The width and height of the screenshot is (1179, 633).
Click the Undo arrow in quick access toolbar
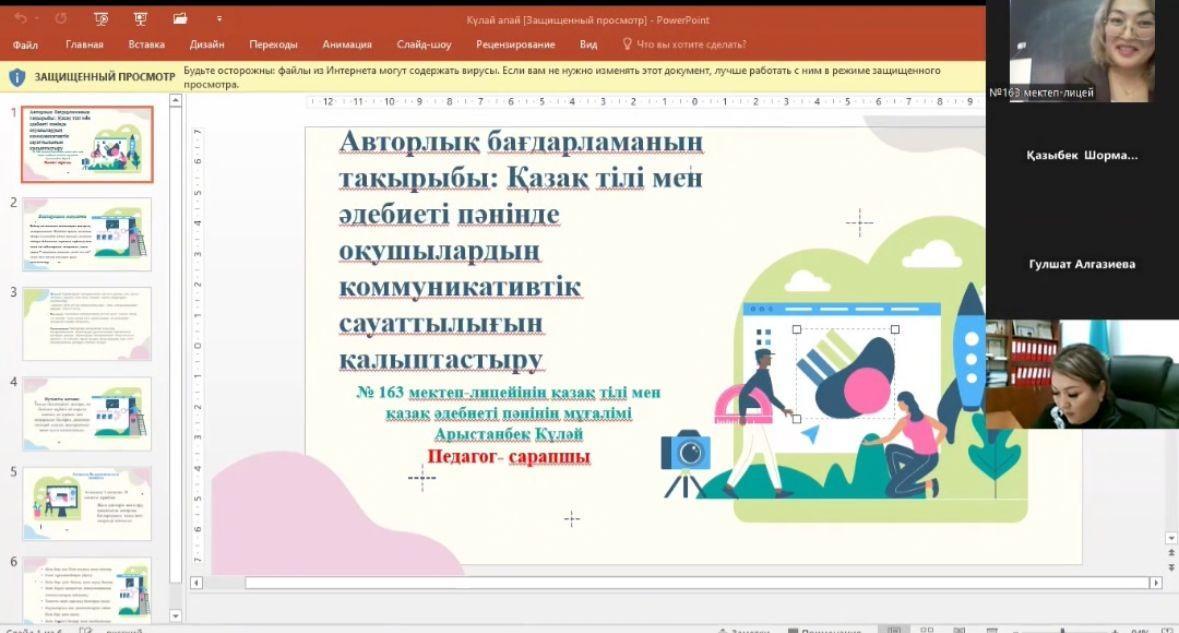21,19
